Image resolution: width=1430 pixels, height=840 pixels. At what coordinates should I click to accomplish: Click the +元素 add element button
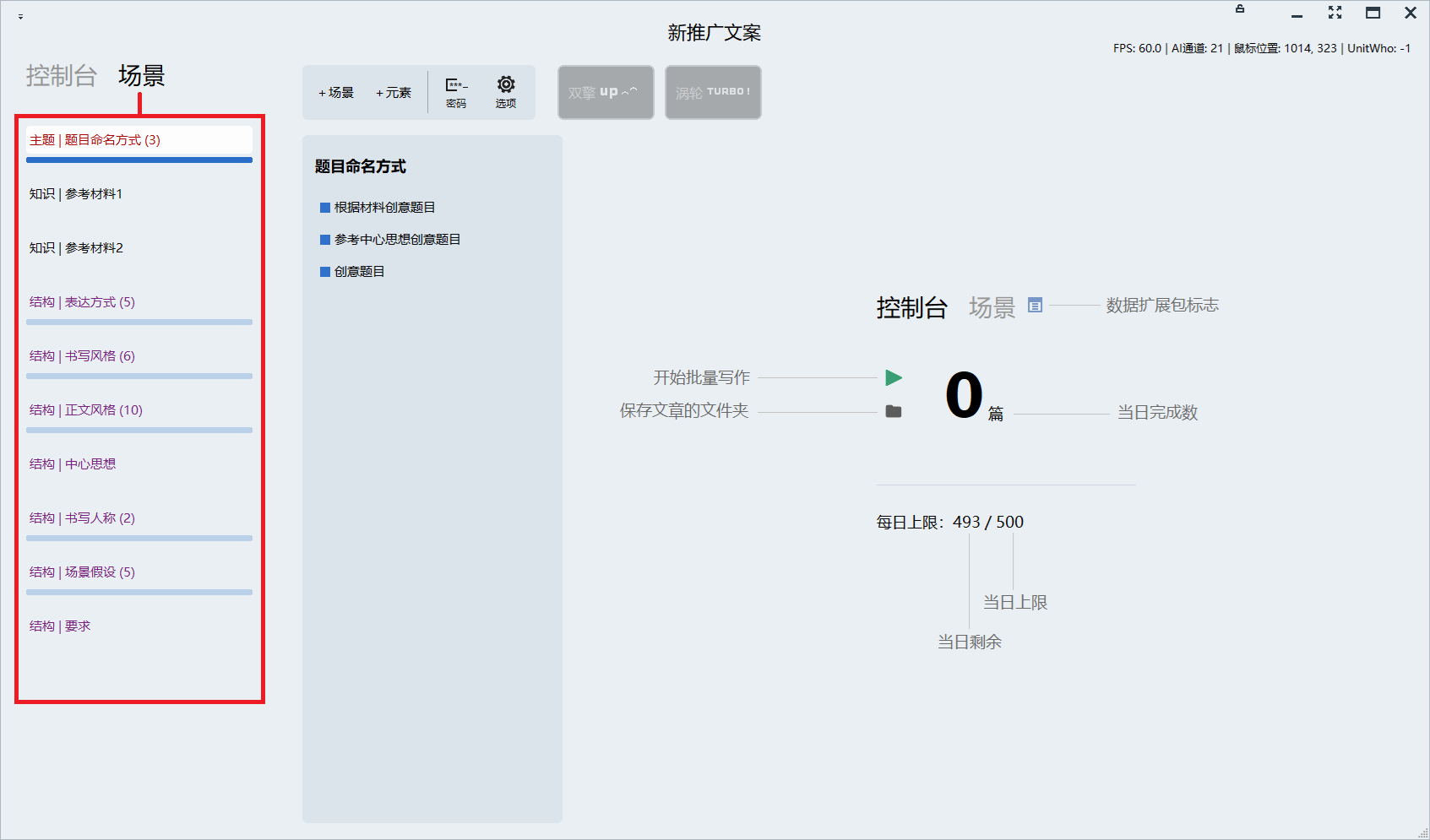coord(394,93)
